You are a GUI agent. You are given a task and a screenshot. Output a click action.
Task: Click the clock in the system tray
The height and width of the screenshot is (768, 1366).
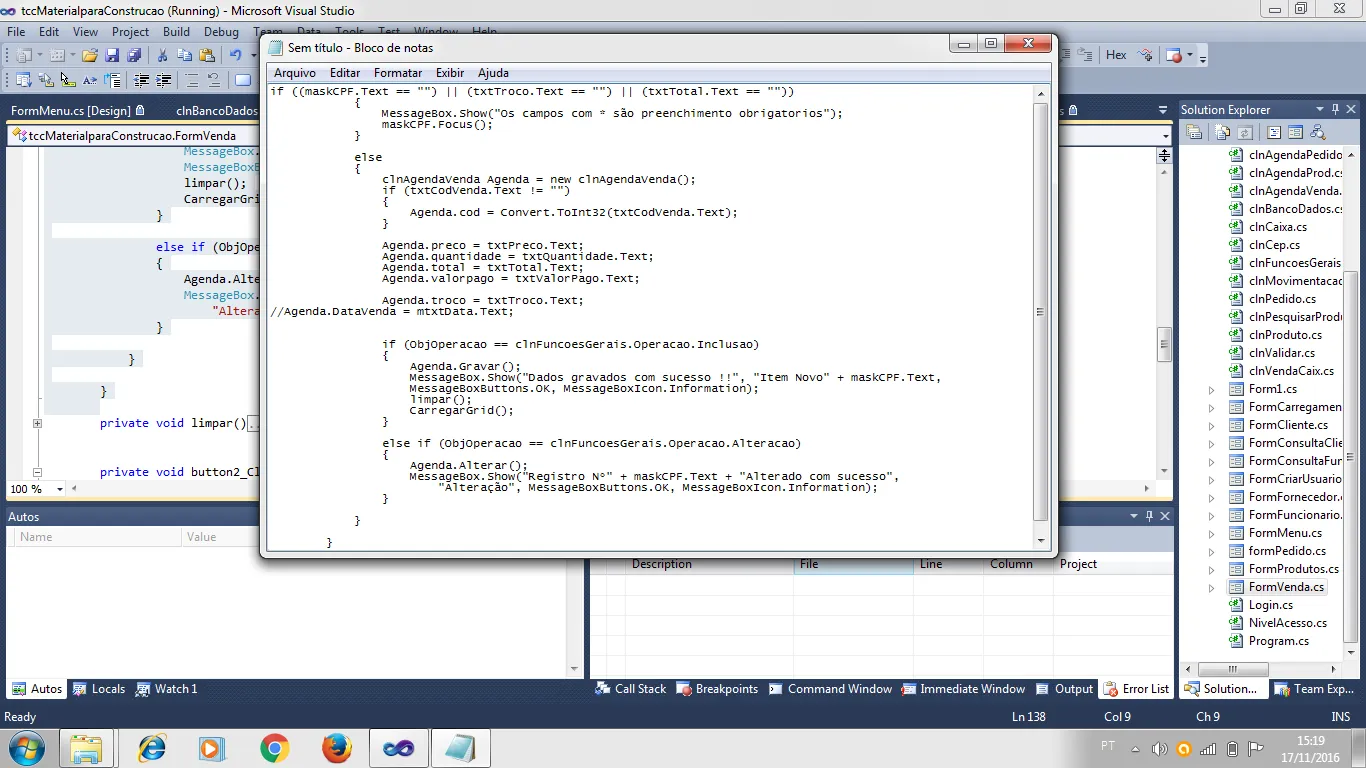pyautogui.click(x=1311, y=749)
